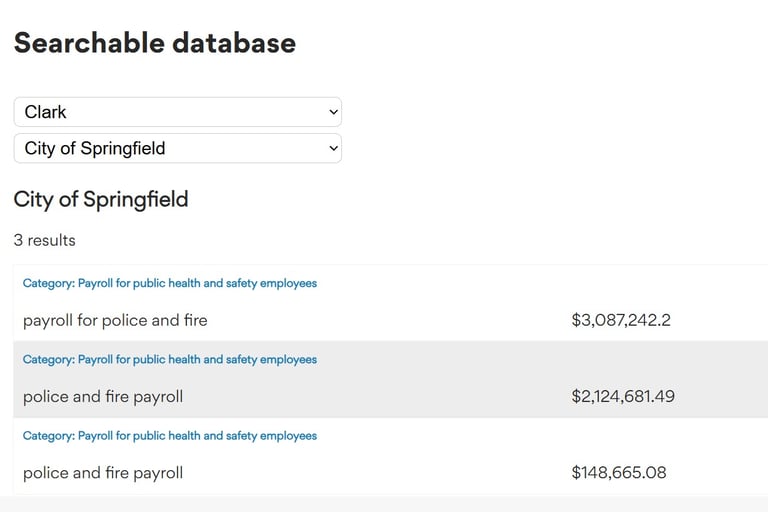Image resolution: width=768 pixels, height=512 pixels.
Task: Click the "3 results" count text
Action: pos(45,240)
